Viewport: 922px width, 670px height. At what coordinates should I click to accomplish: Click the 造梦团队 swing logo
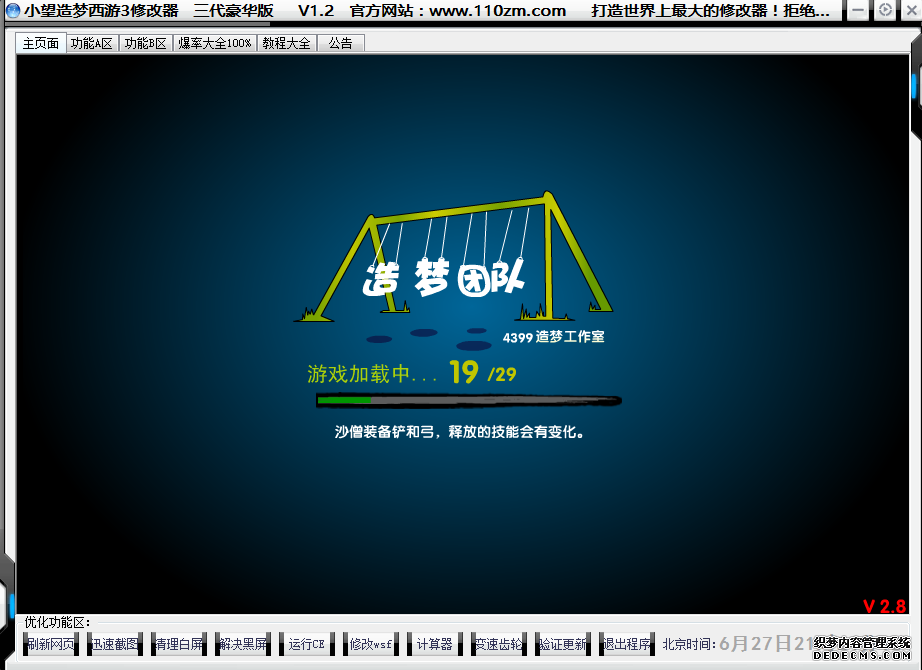[x=453, y=257]
